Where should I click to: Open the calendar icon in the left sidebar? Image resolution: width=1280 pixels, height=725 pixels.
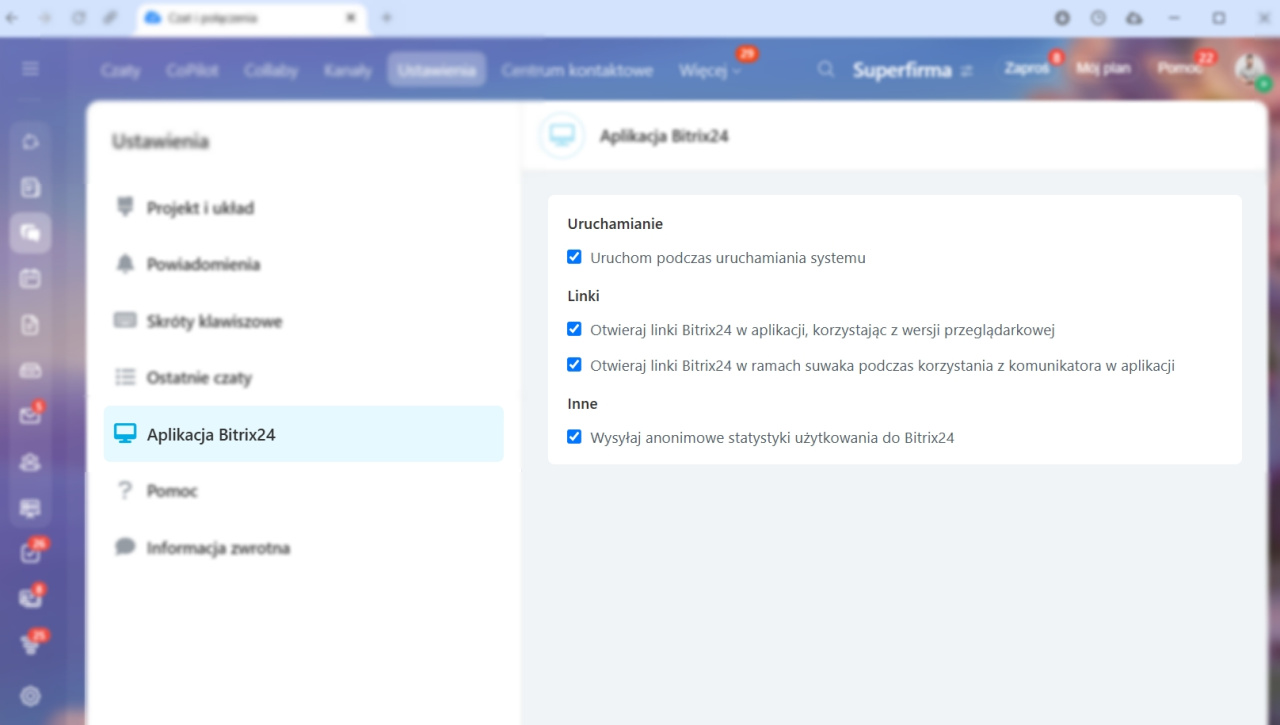pos(30,279)
